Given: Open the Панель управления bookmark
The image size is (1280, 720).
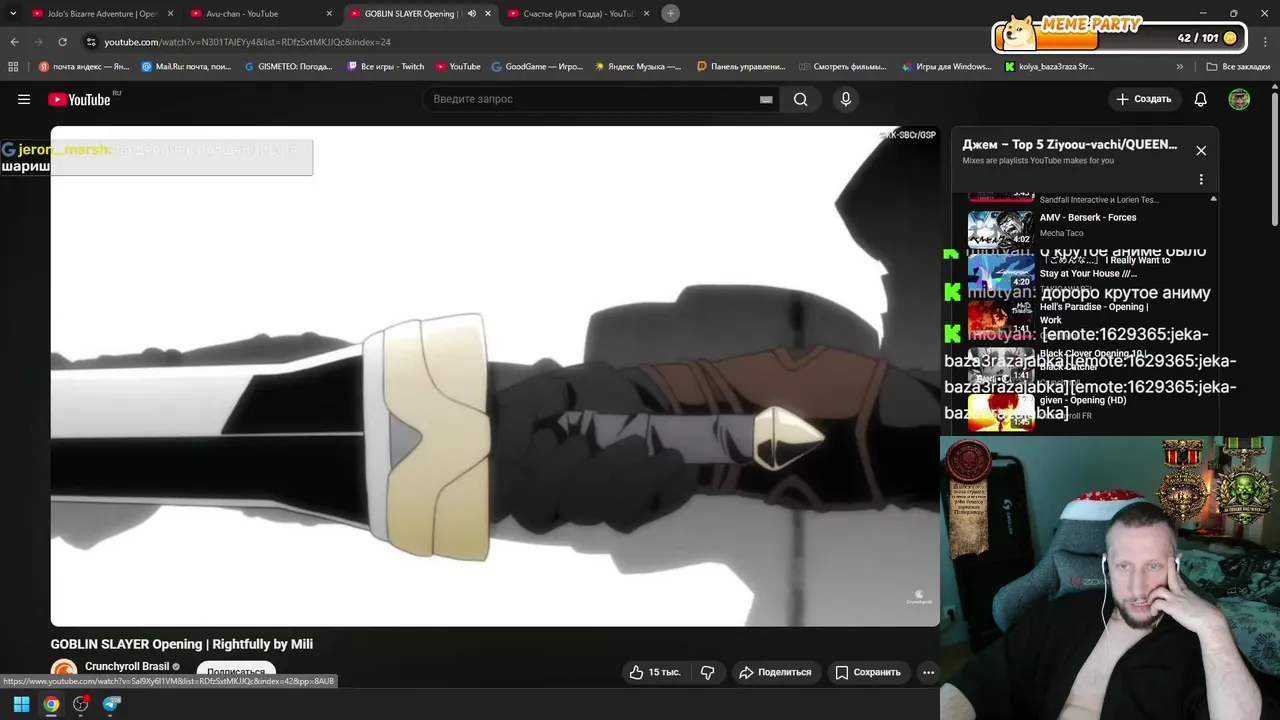Looking at the screenshot, I should pos(741,67).
